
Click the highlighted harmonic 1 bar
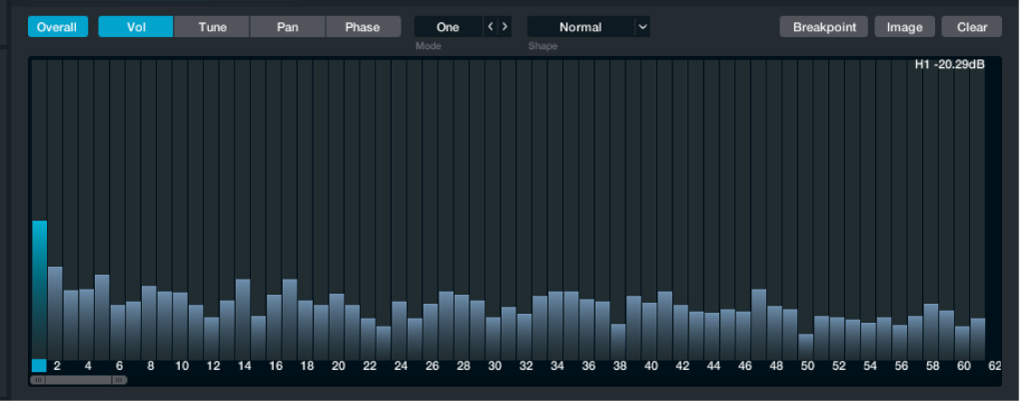(39, 288)
